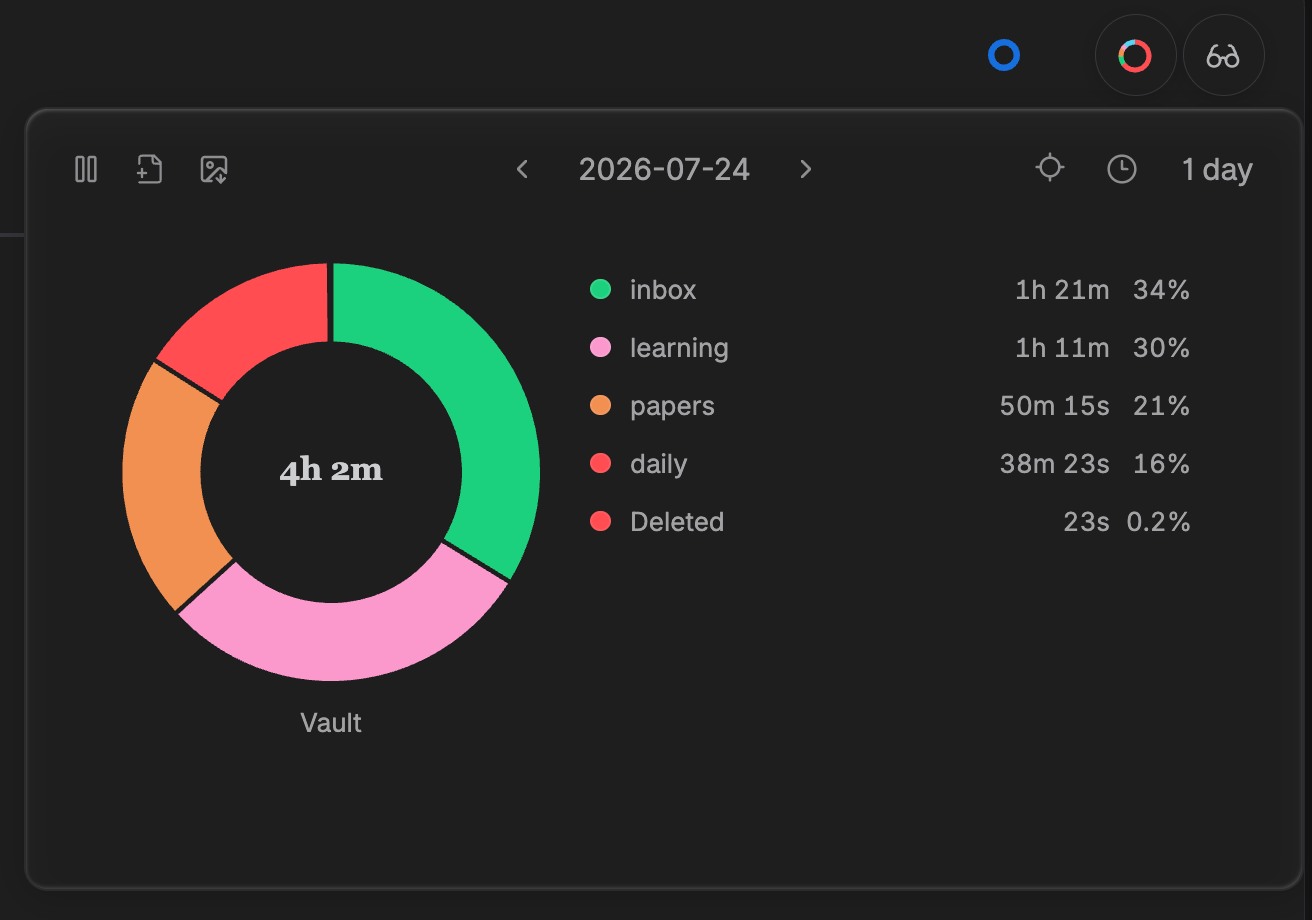Click the Vault label under the chart
Screen dimensions: 1312x920
click(331, 722)
